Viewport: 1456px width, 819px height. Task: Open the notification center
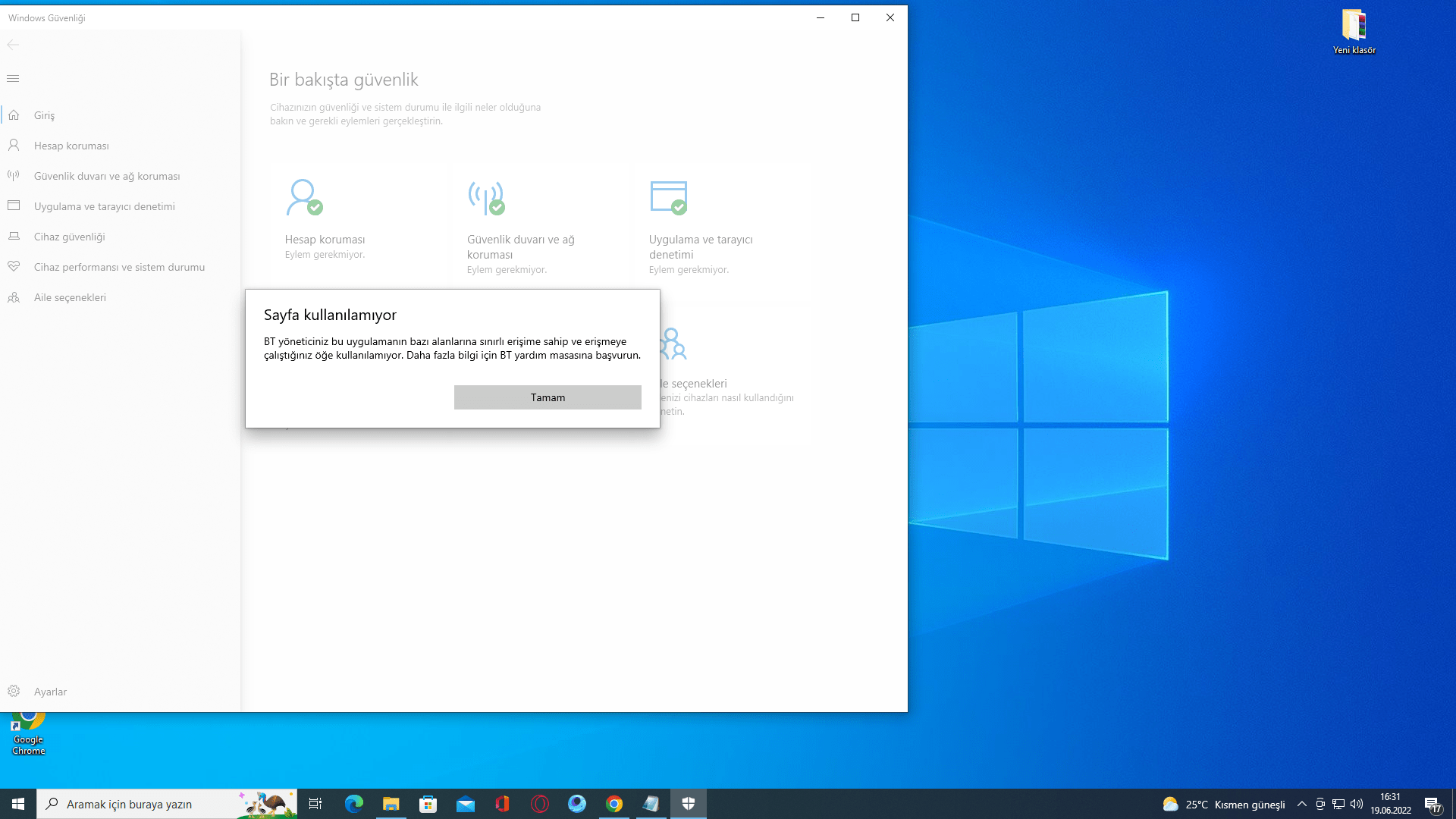coord(1432,804)
